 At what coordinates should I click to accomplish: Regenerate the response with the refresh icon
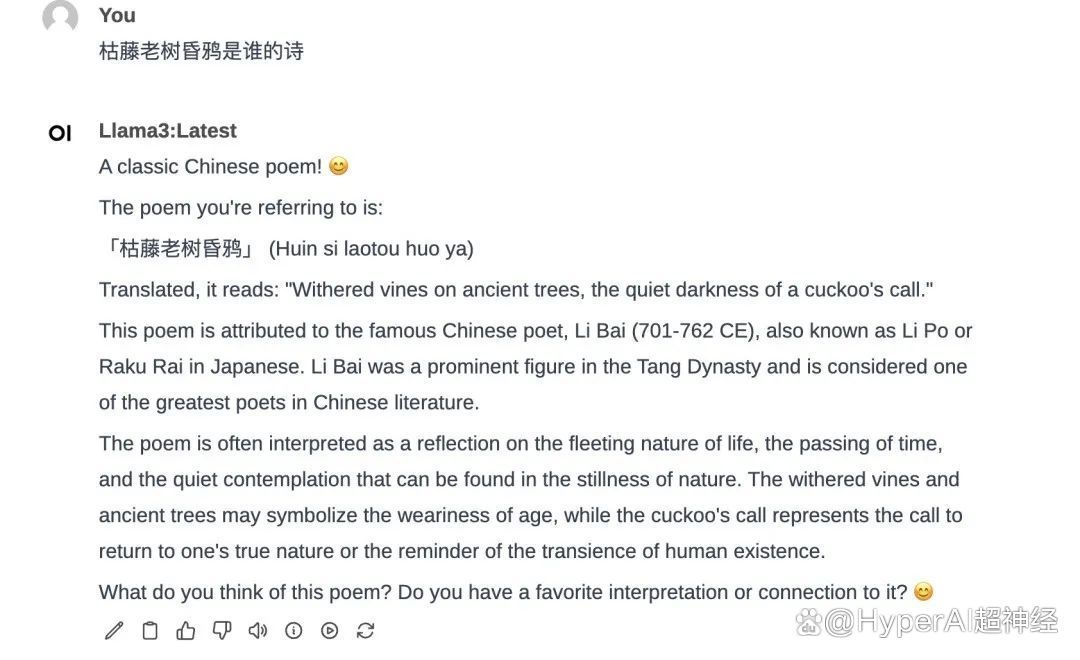pyautogui.click(x=366, y=630)
